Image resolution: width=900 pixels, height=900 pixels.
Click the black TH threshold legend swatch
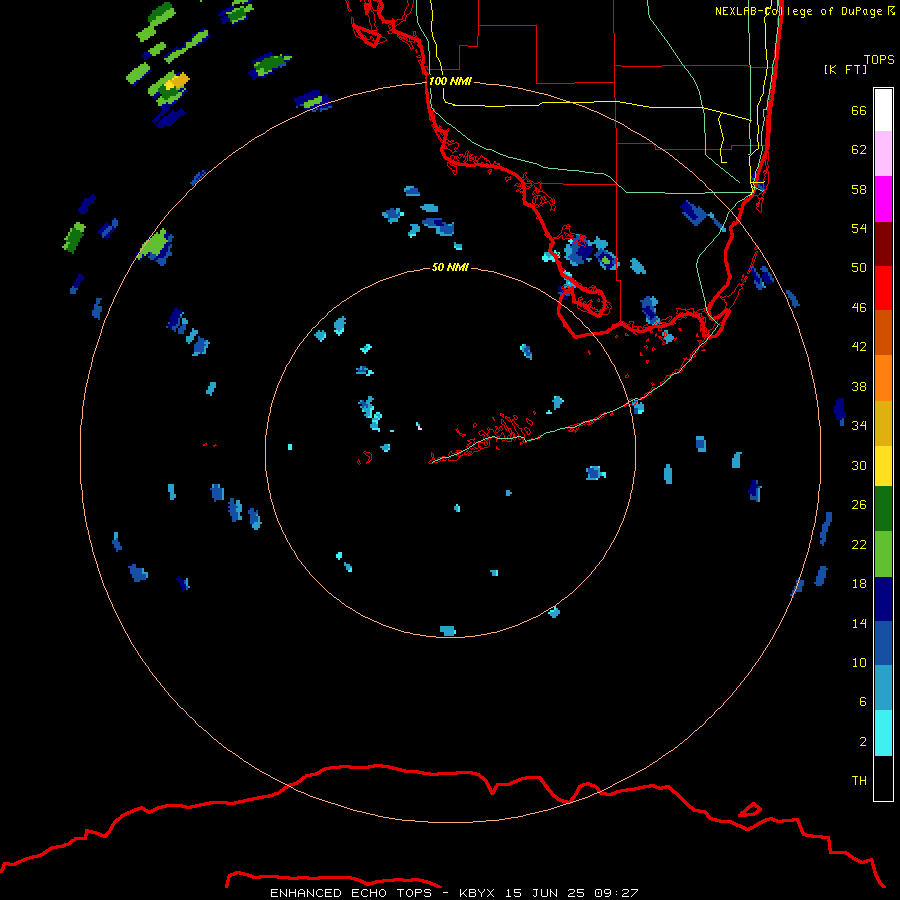tap(883, 778)
